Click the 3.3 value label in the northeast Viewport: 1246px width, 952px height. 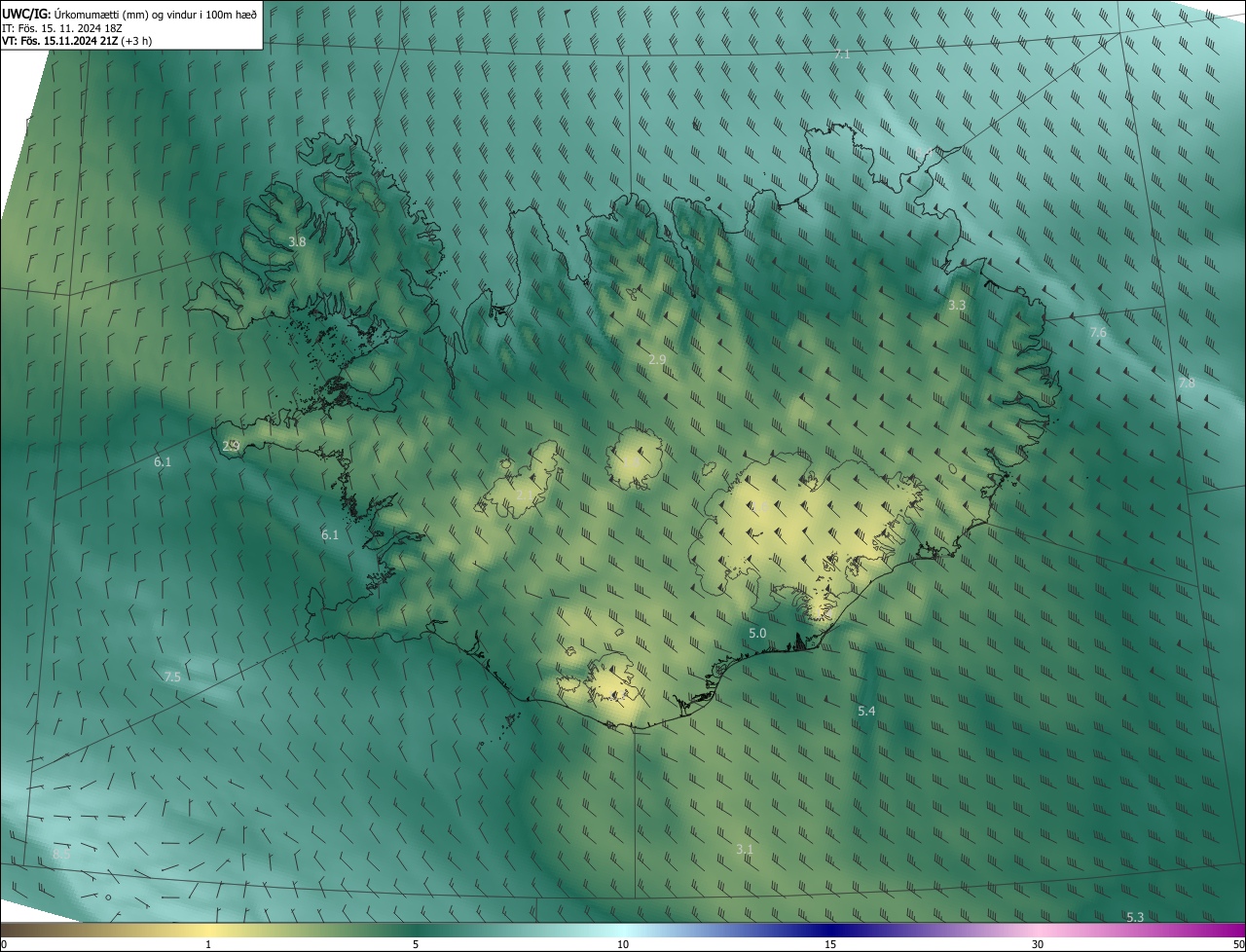tap(957, 305)
